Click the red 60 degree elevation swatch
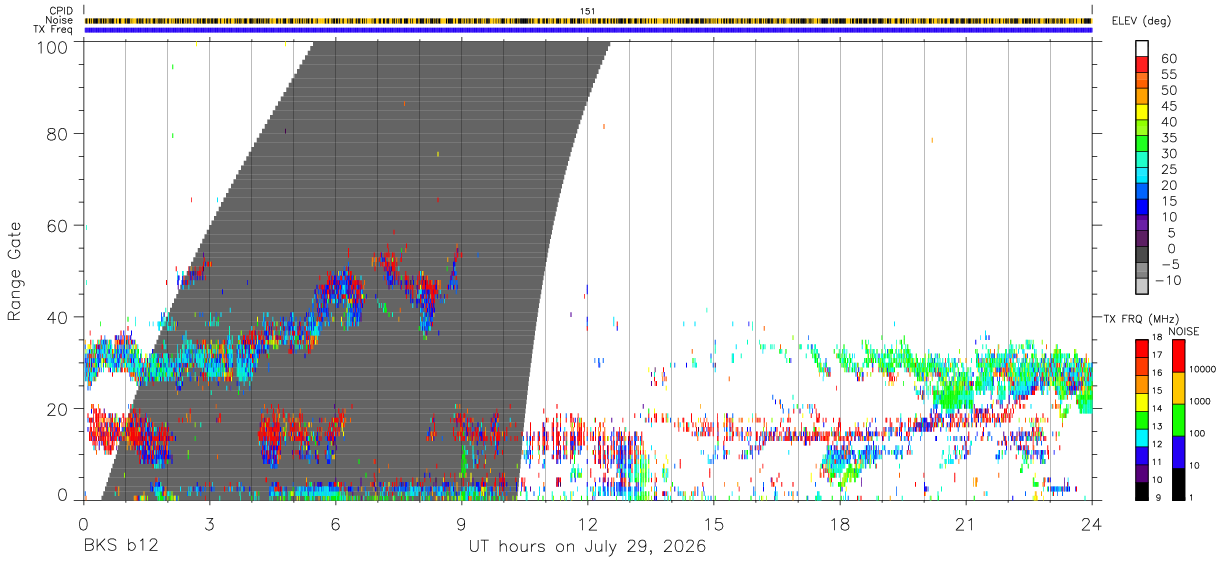The width and height of the screenshot is (1228, 567). click(1144, 65)
